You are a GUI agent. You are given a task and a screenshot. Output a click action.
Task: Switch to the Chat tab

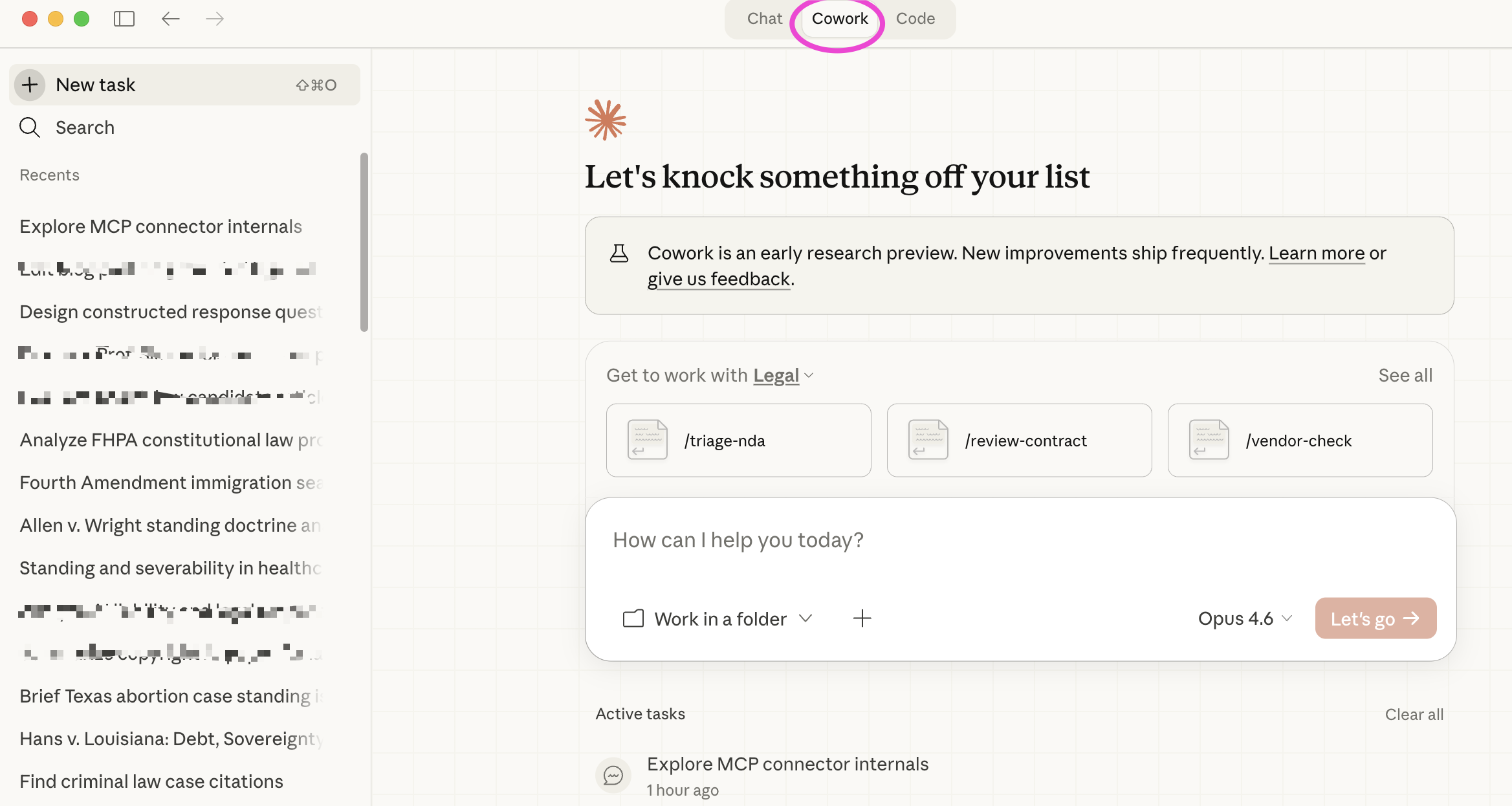pyautogui.click(x=764, y=19)
